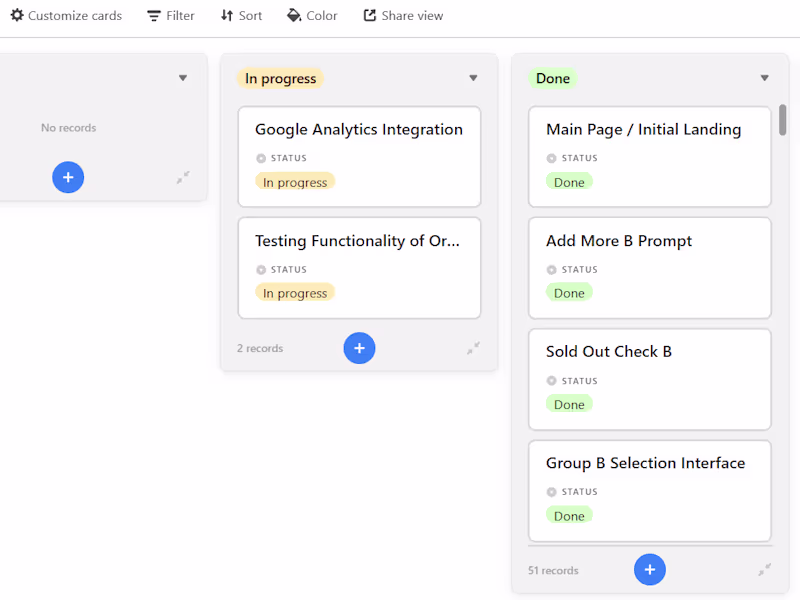Viewport: 800px width, 600px height.
Task: Click the Color paint bucket icon
Action: click(294, 16)
